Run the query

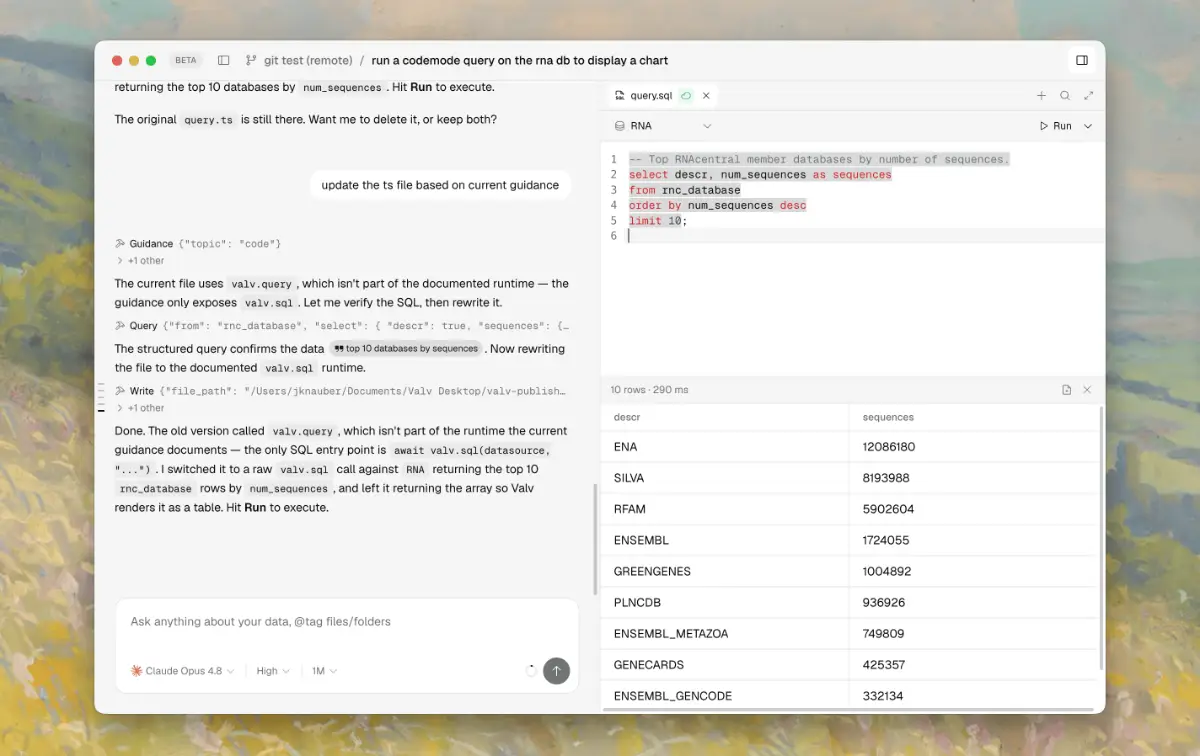1056,126
